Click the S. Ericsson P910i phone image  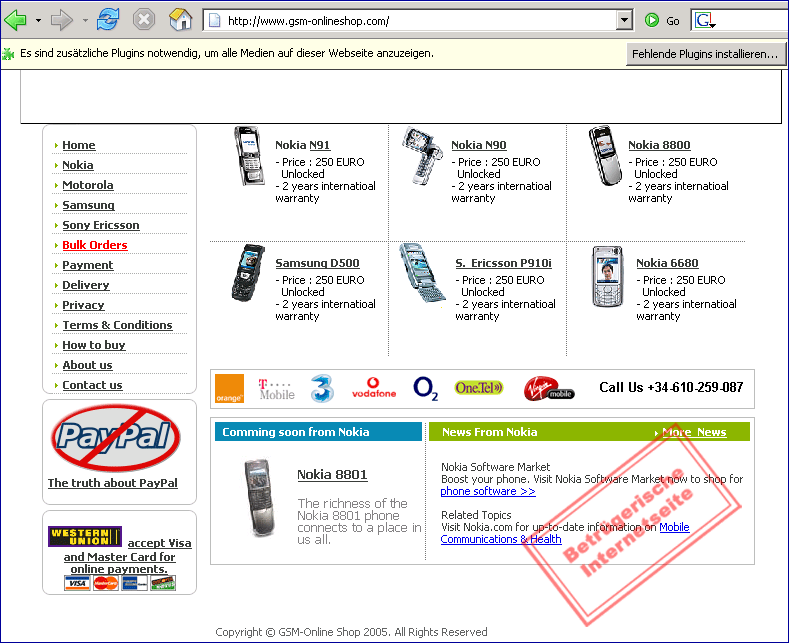click(x=422, y=273)
